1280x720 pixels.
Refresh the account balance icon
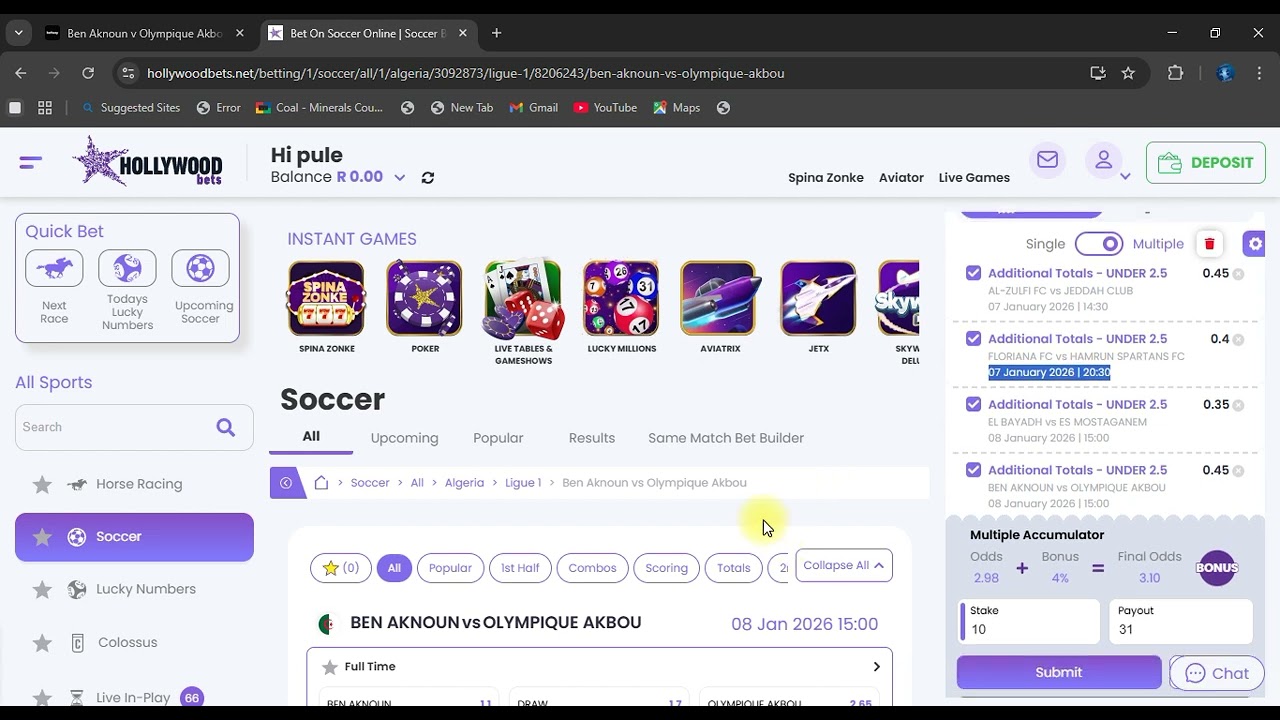pyautogui.click(x=428, y=177)
